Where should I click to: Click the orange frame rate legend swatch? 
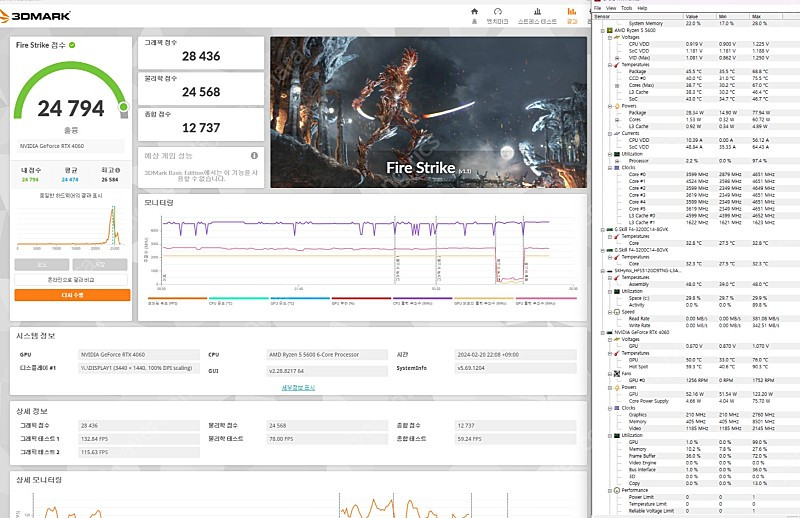(178, 298)
